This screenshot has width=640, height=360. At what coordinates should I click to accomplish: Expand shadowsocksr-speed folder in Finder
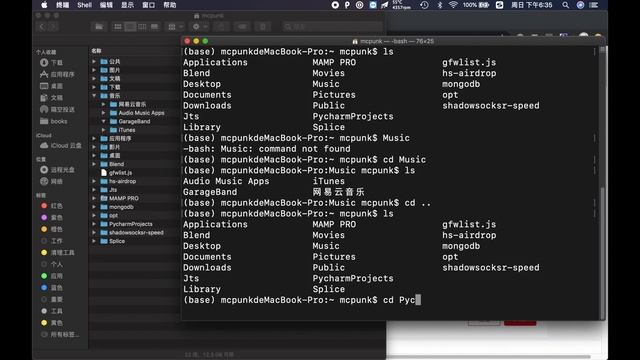(x=94, y=233)
